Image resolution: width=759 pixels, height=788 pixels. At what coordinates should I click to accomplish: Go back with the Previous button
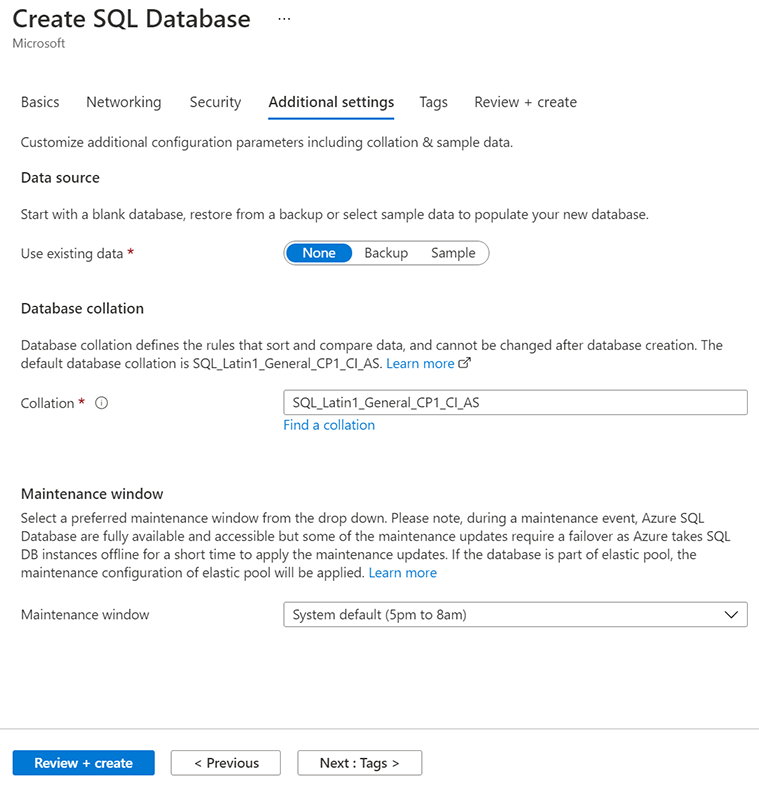(226, 763)
